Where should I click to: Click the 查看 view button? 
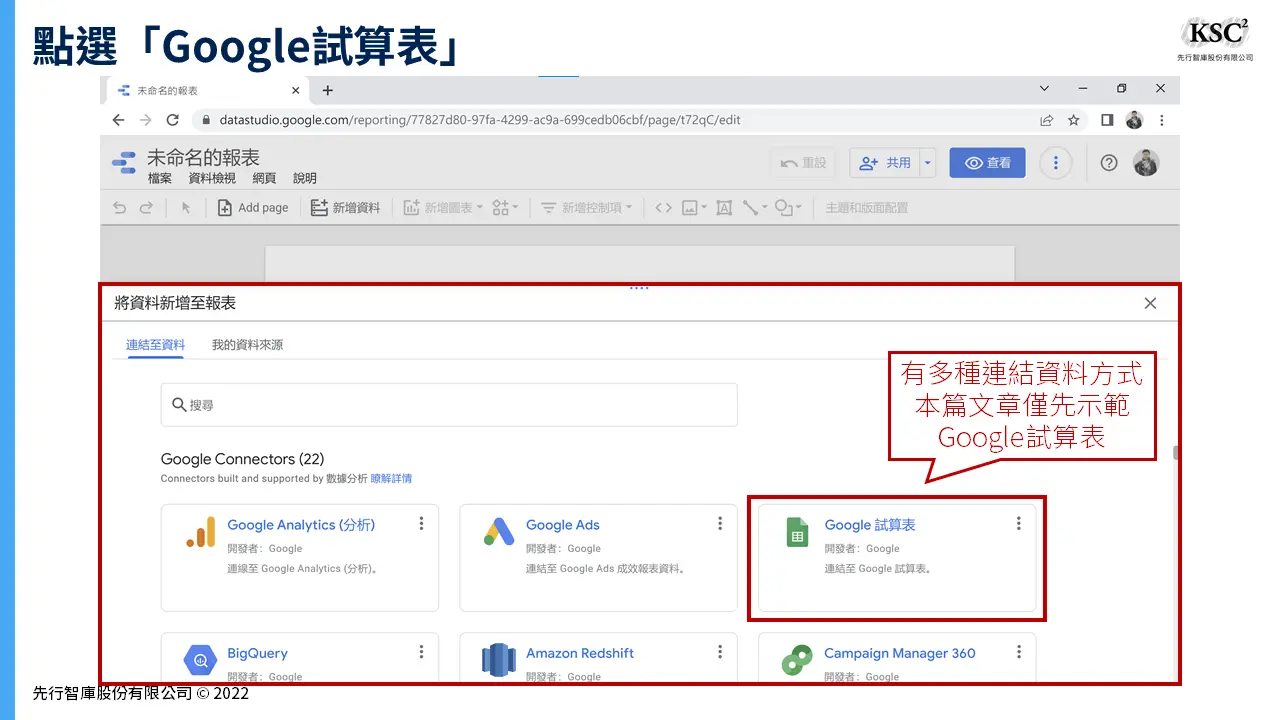(x=987, y=163)
